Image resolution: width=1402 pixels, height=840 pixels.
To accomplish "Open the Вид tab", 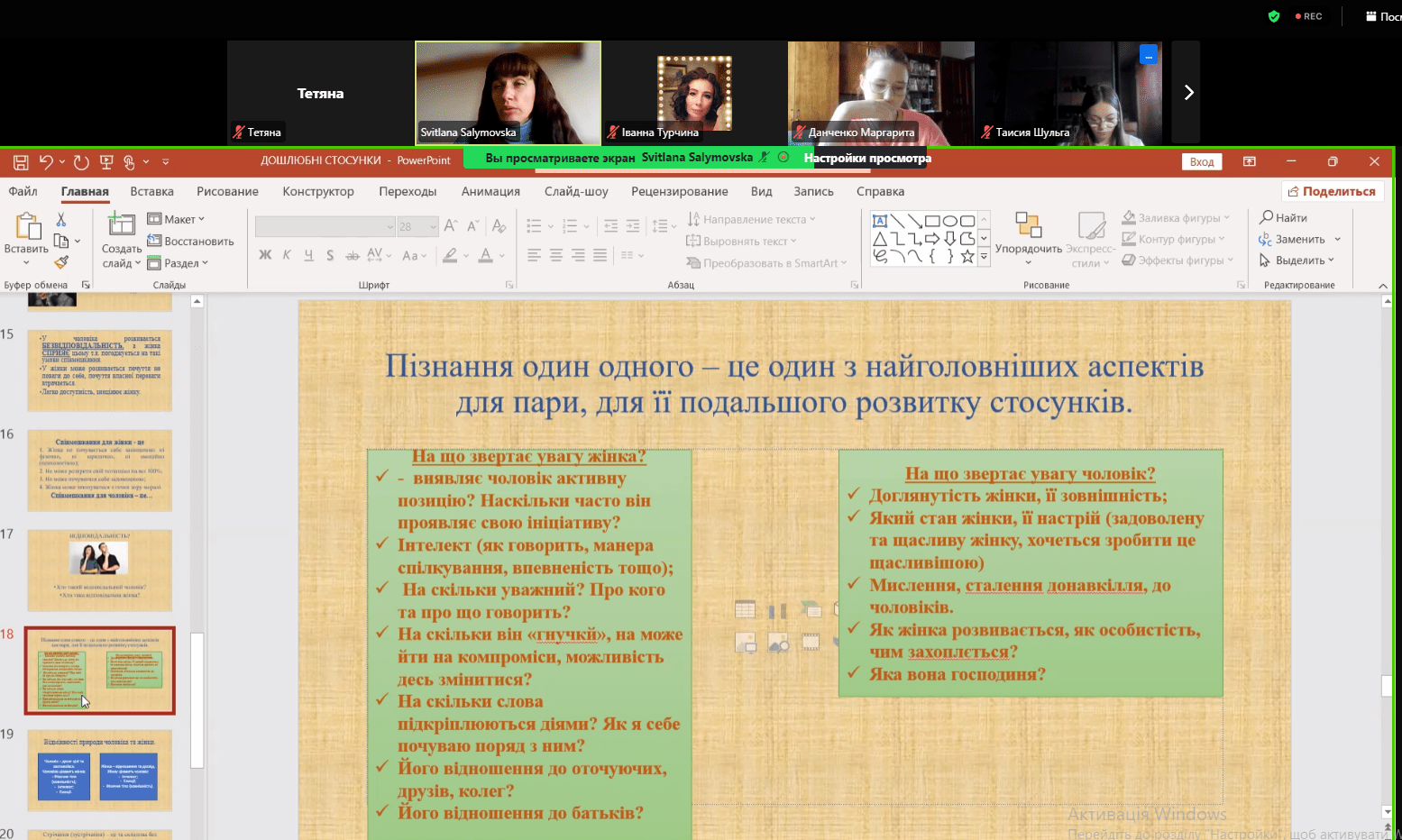I will pos(762,191).
